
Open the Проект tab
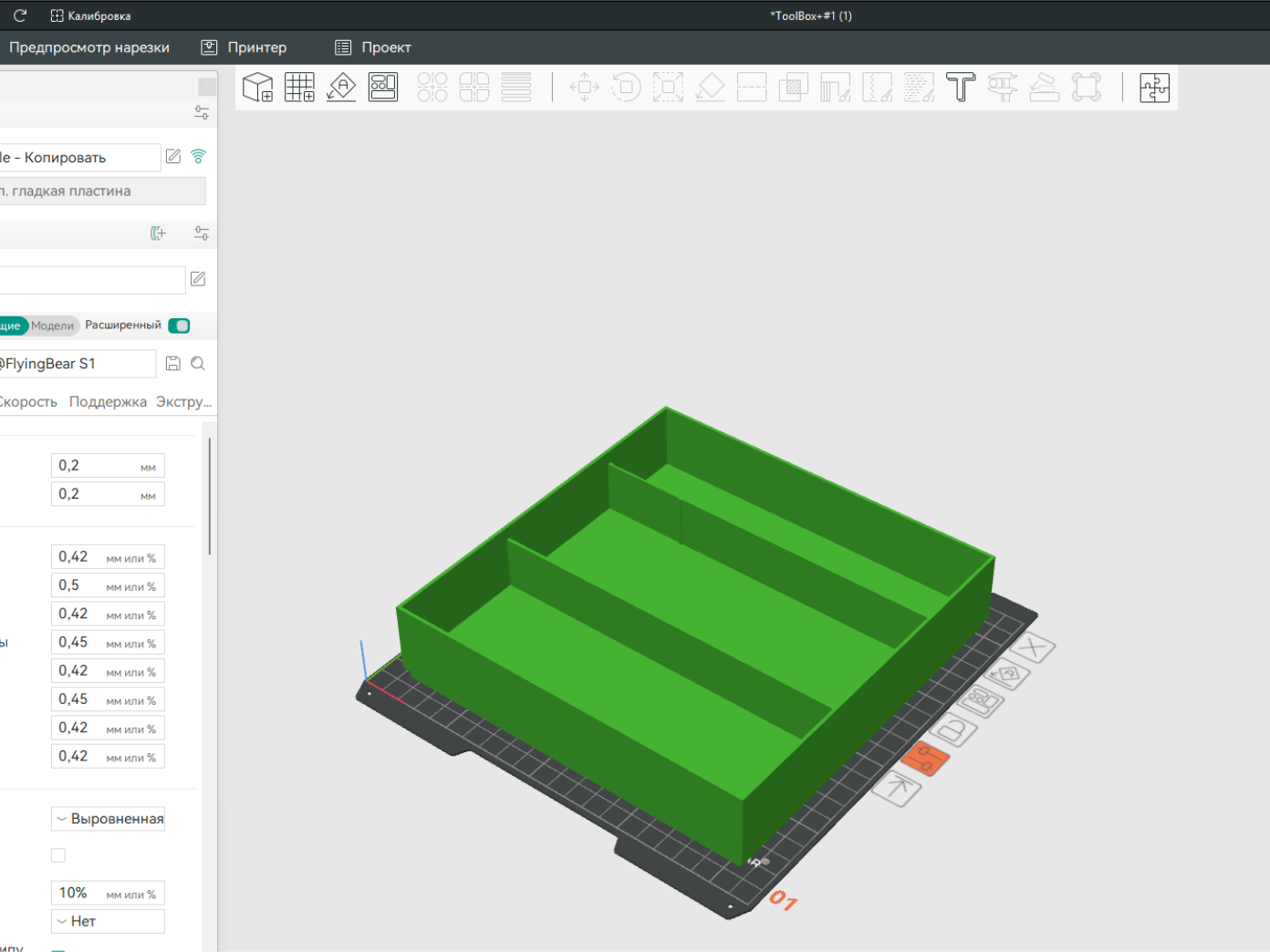373,47
